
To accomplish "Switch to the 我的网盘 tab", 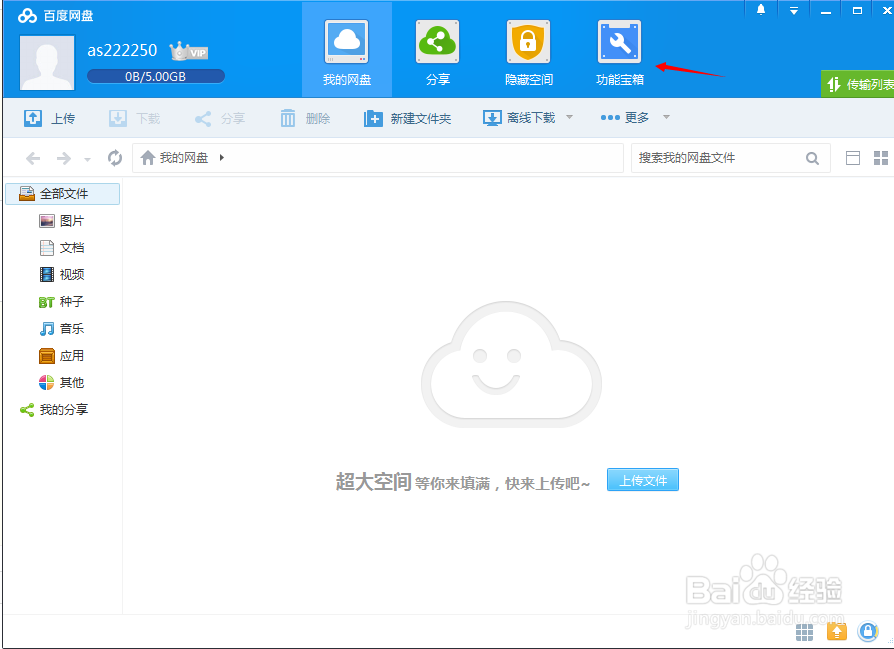I will click(x=346, y=50).
